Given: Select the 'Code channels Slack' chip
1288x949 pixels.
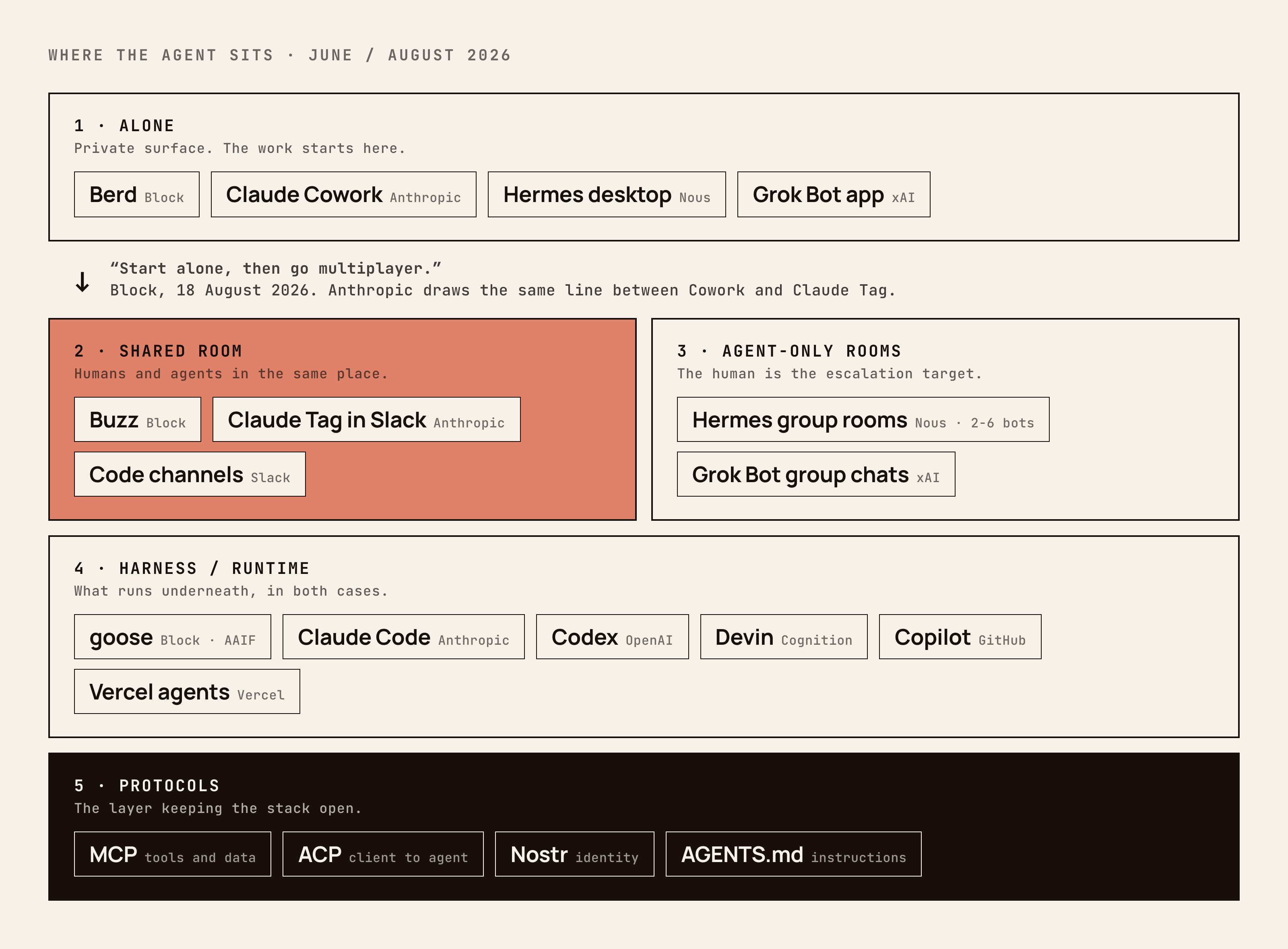Looking at the screenshot, I should (x=190, y=474).
